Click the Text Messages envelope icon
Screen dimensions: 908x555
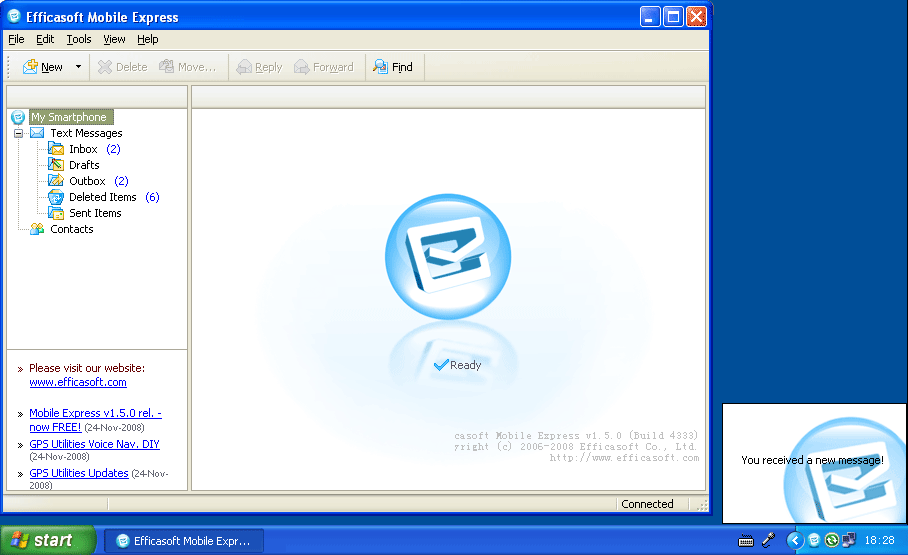37,133
